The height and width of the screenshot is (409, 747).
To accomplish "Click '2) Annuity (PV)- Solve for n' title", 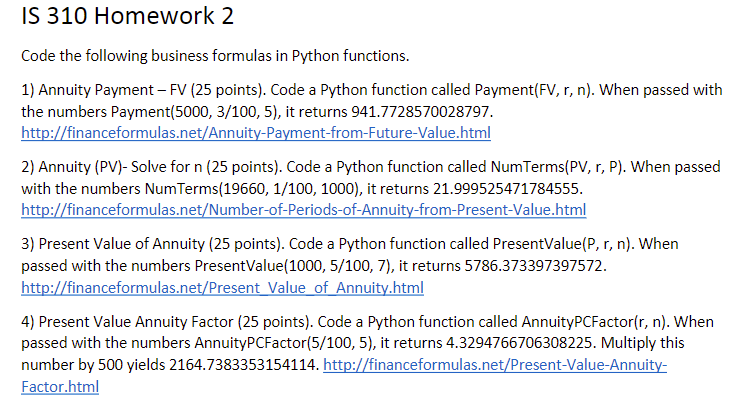I will point(112,167).
